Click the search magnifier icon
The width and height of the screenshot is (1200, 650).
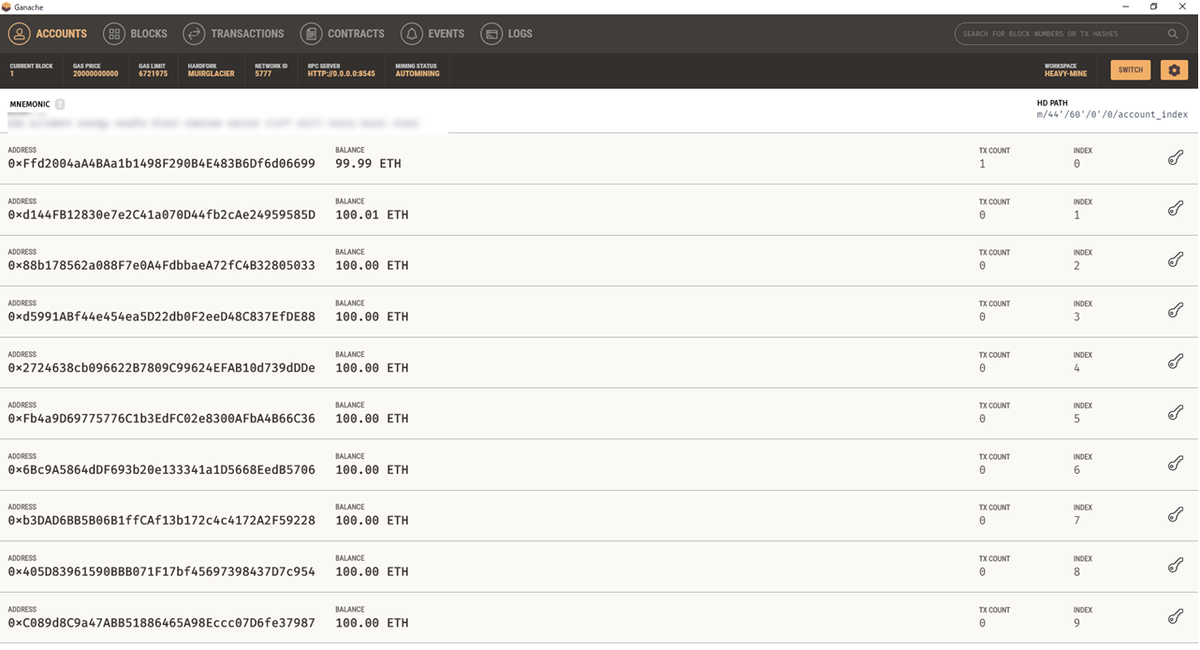coord(1173,34)
